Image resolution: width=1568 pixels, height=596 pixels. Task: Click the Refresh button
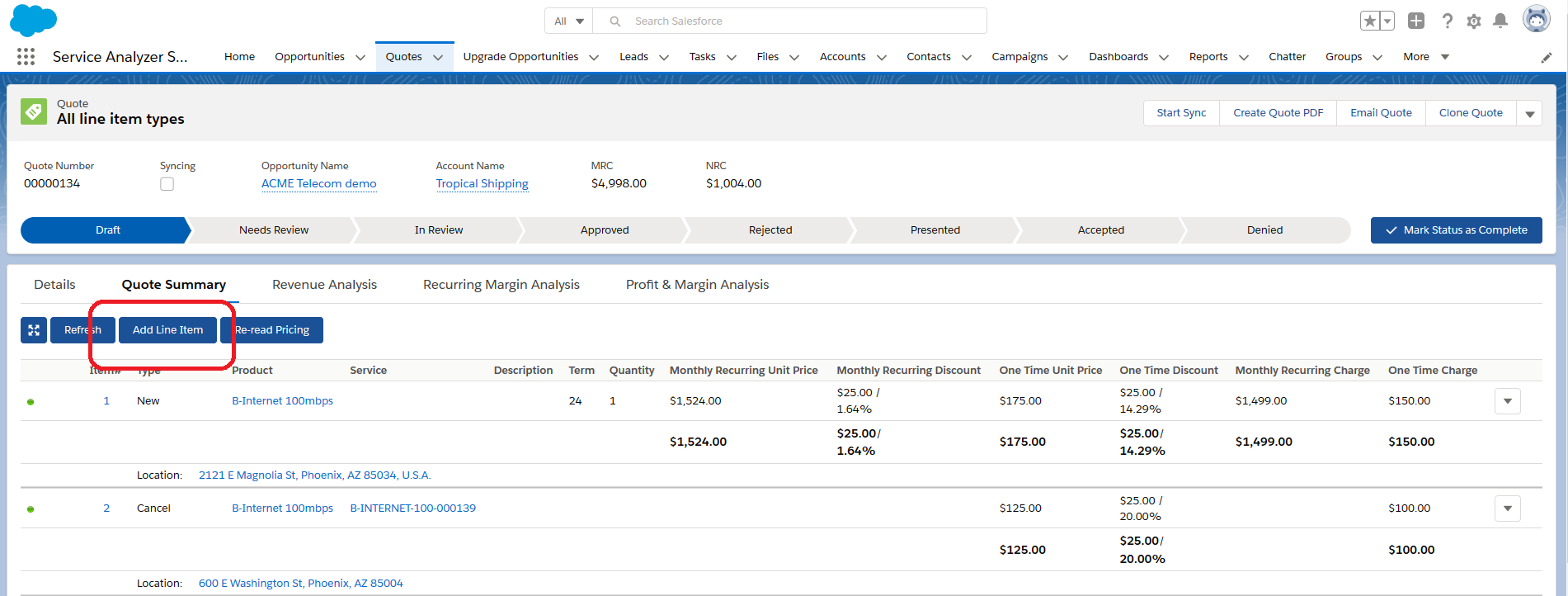pyautogui.click(x=82, y=330)
